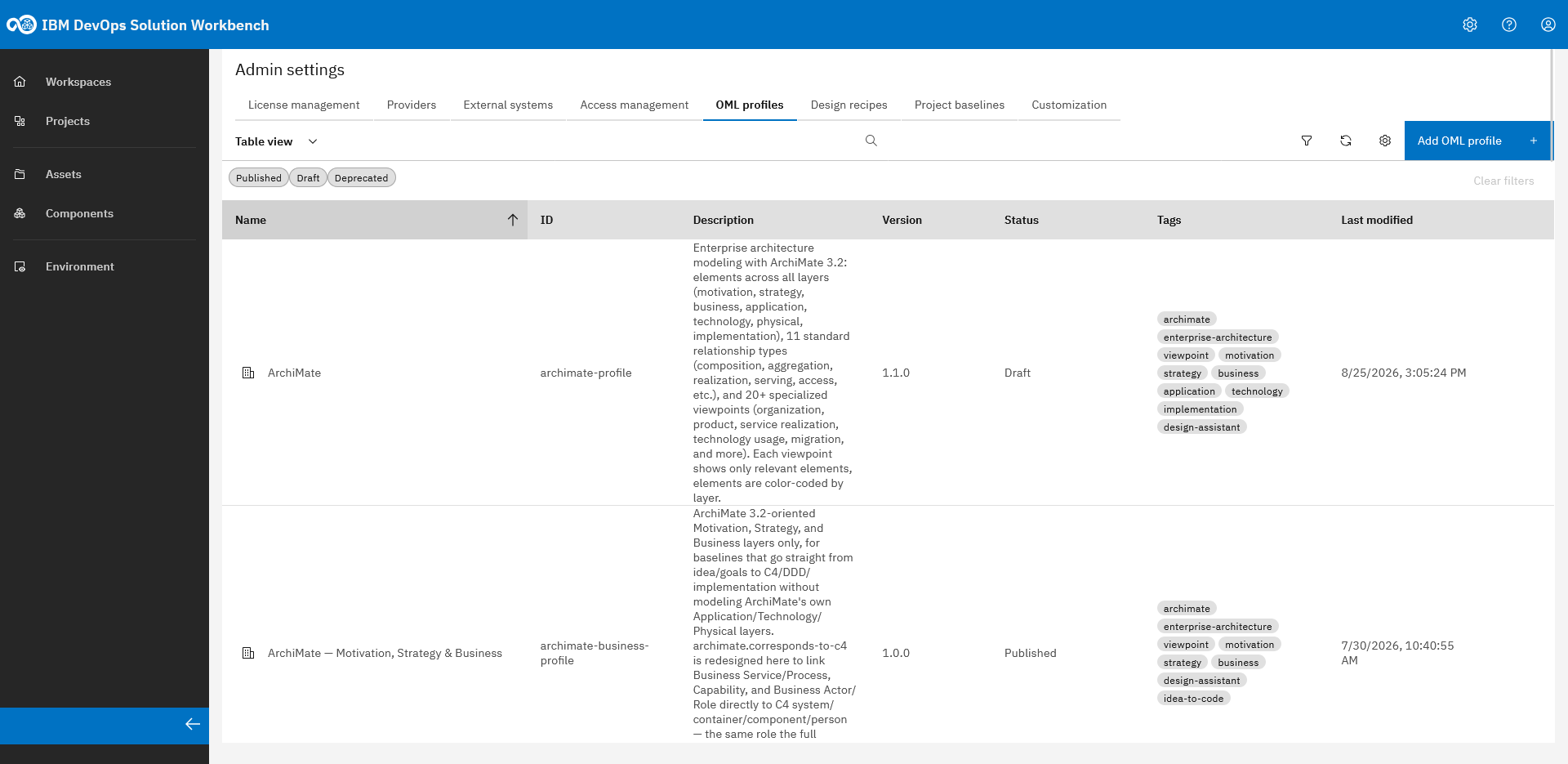Click the Version column header
Viewport: 1568px width, 764px height.
click(x=902, y=220)
